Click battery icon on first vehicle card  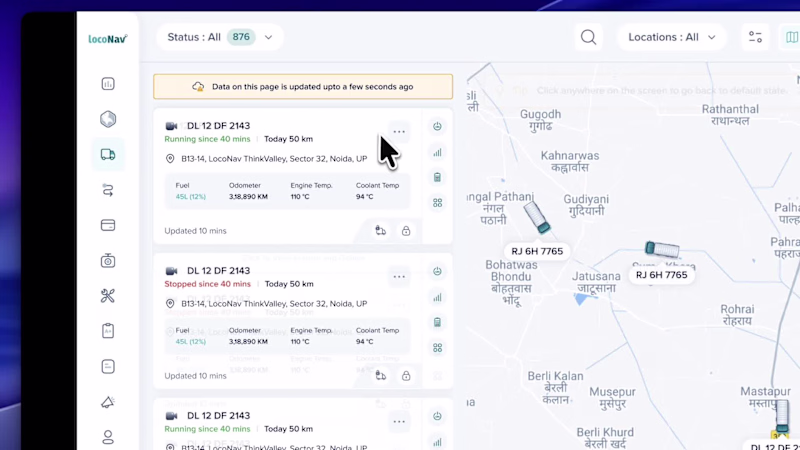[437, 177]
